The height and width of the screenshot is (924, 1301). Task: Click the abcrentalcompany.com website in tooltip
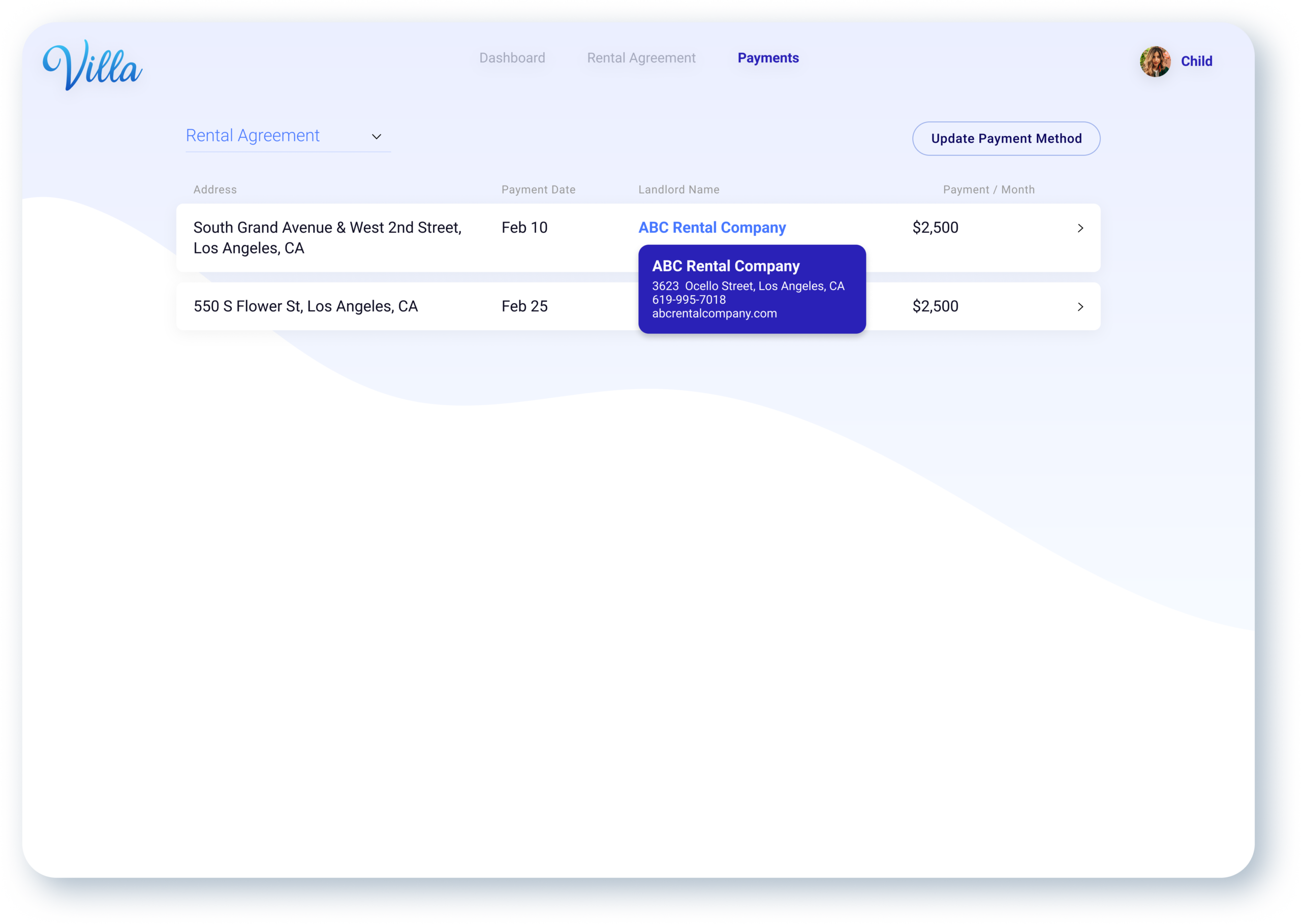click(x=714, y=313)
